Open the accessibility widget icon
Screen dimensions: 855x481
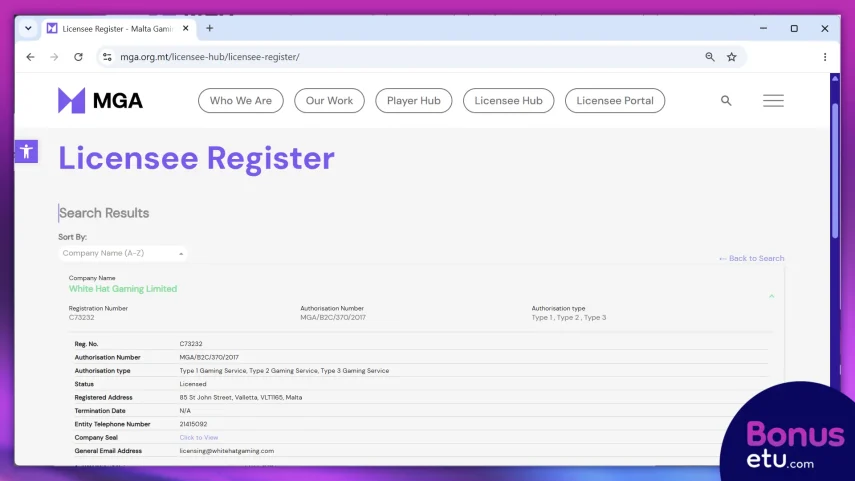[x=26, y=151]
